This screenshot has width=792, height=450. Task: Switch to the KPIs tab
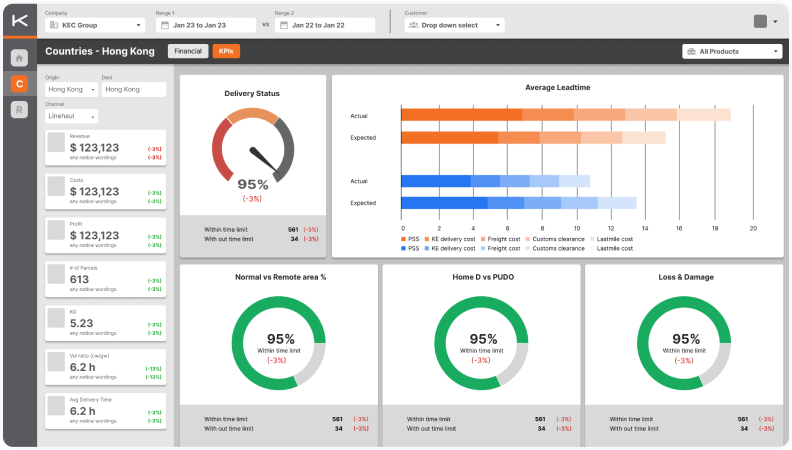click(226, 51)
